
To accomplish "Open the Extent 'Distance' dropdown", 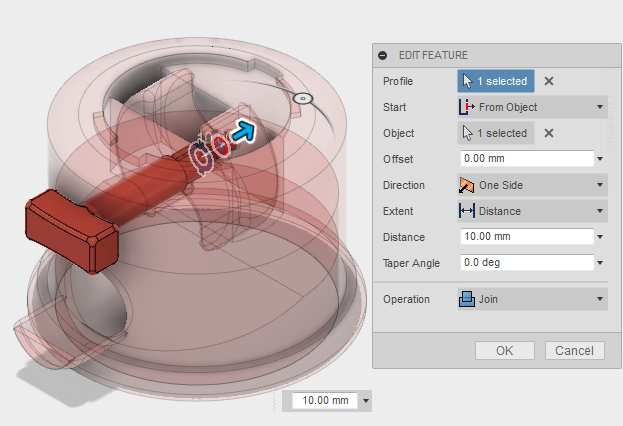I will coord(532,211).
